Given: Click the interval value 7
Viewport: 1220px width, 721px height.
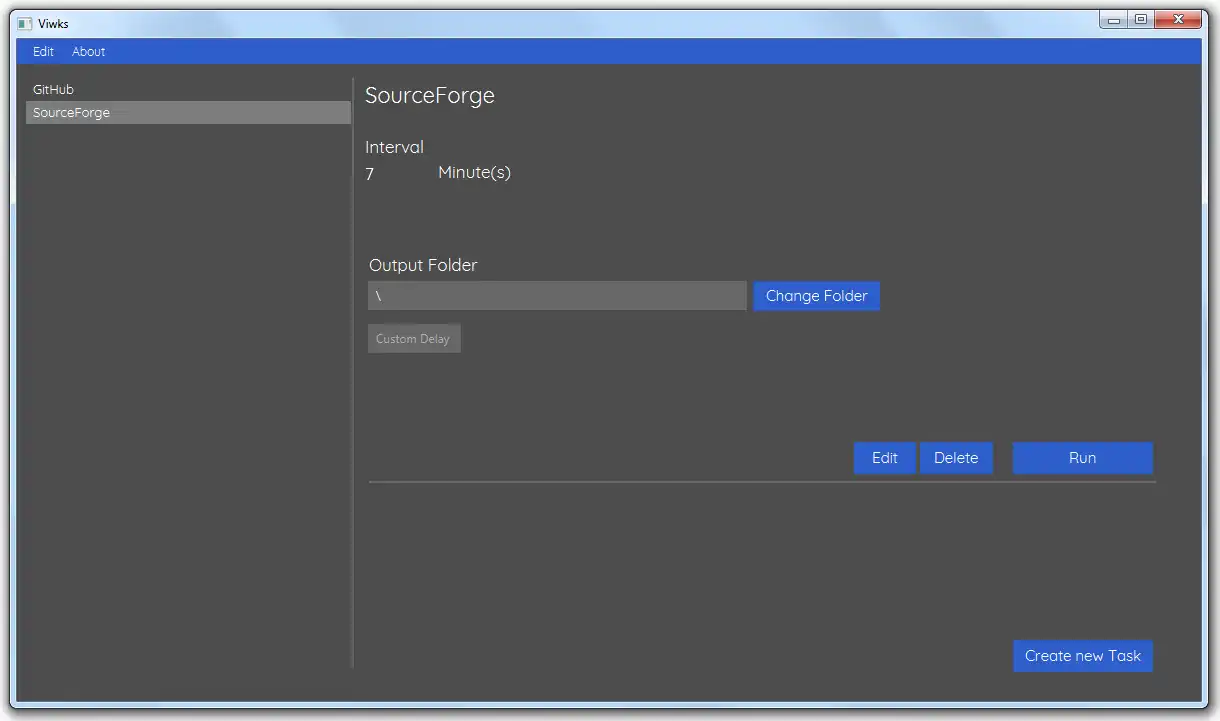Looking at the screenshot, I should point(370,174).
